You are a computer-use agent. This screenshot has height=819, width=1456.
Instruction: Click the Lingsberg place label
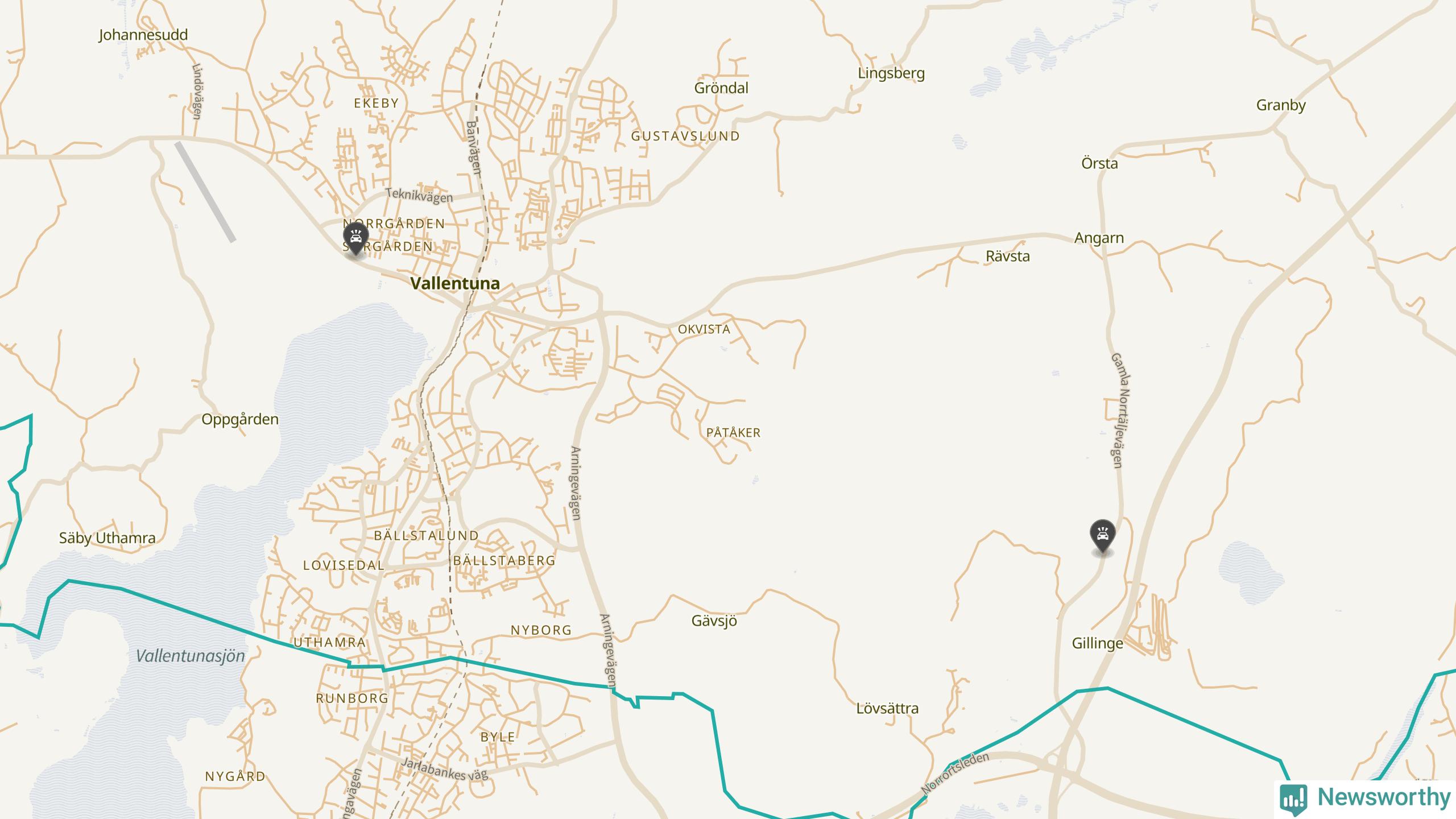(x=891, y=73)
